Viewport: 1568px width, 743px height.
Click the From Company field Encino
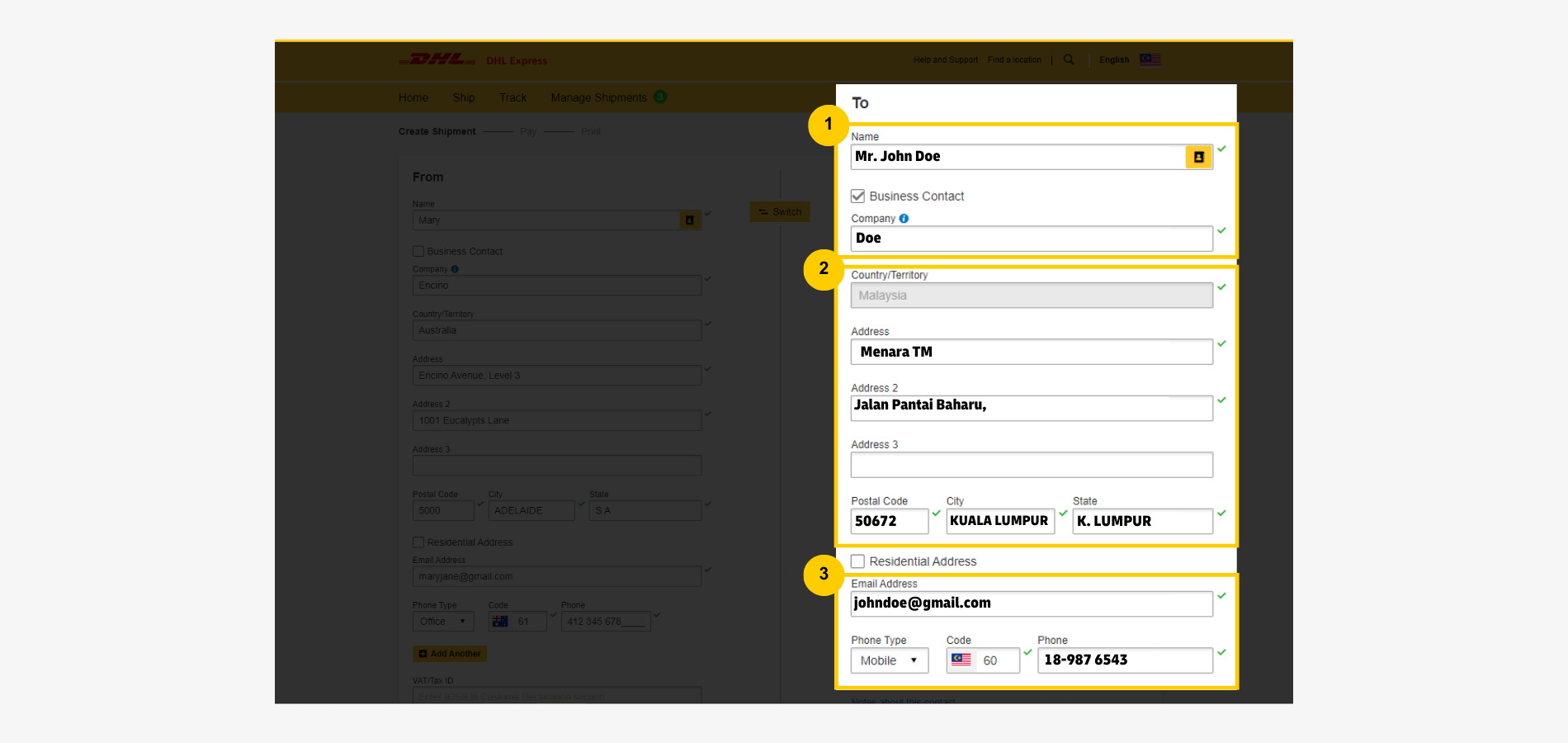pyautogui.click(x=557, y=286)
